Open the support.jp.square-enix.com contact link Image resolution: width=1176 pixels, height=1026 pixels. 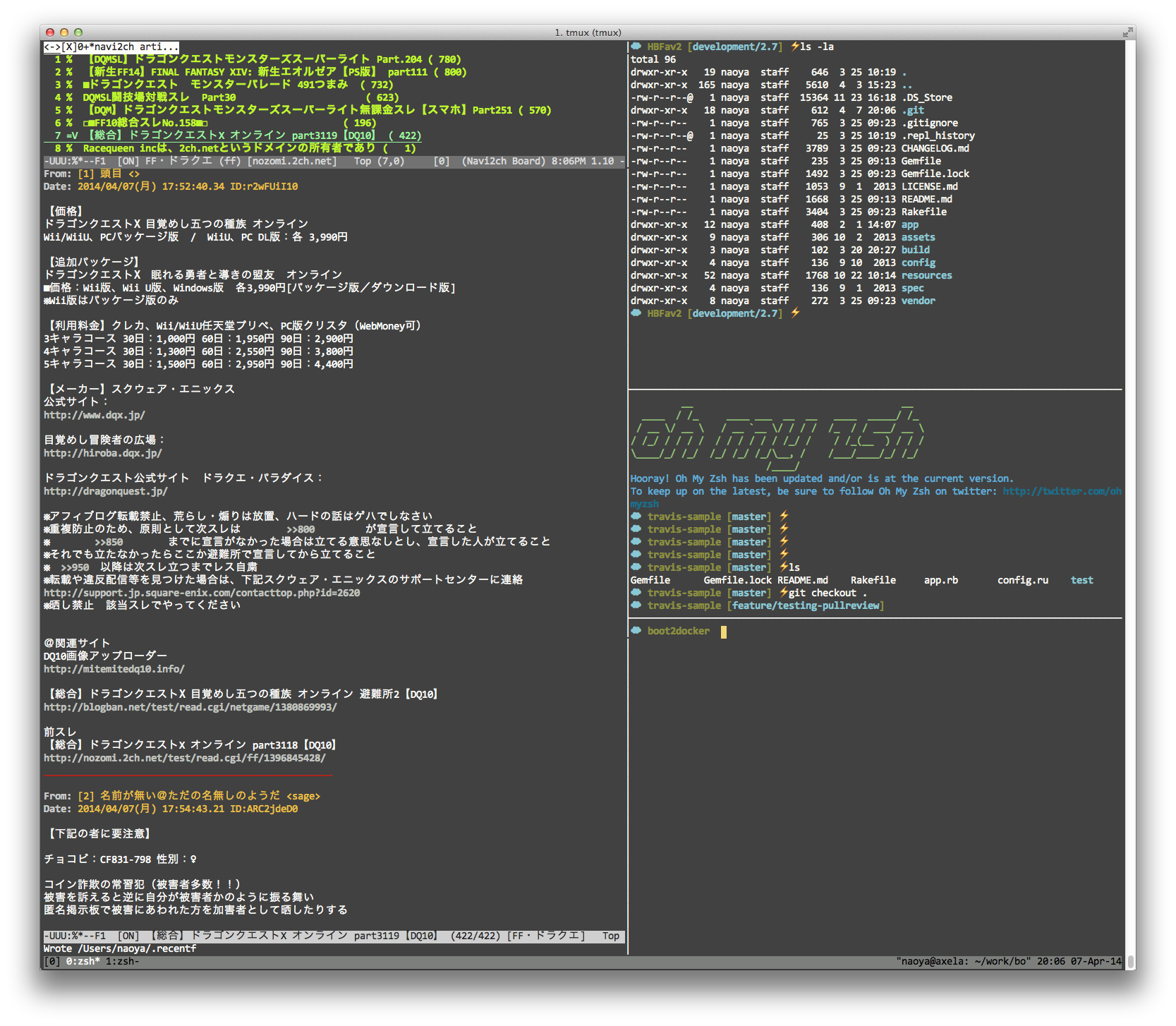pyautogui.click(x=202, y=593)
